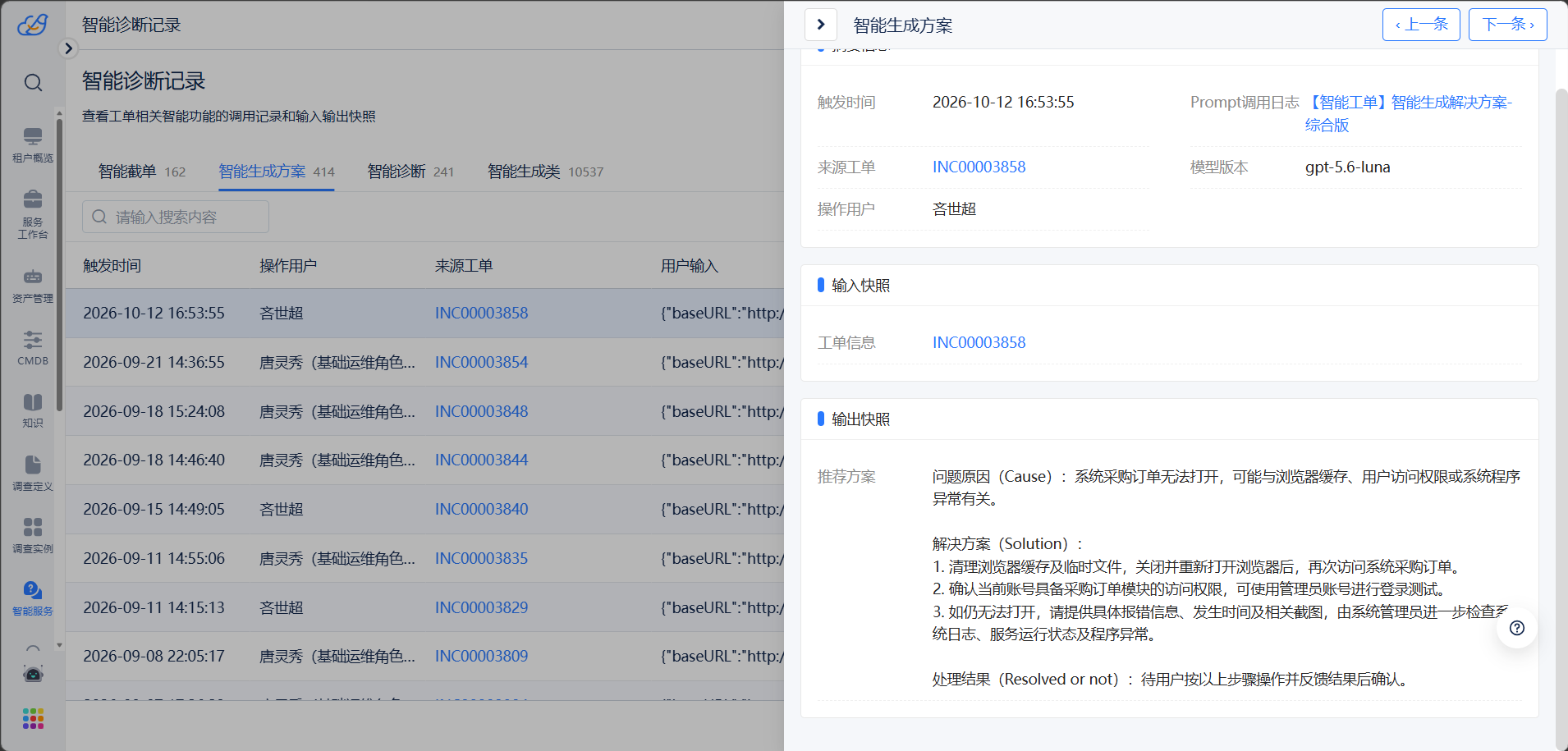
Task: Click the 触发时间 column header
Action: coord(112,266)
